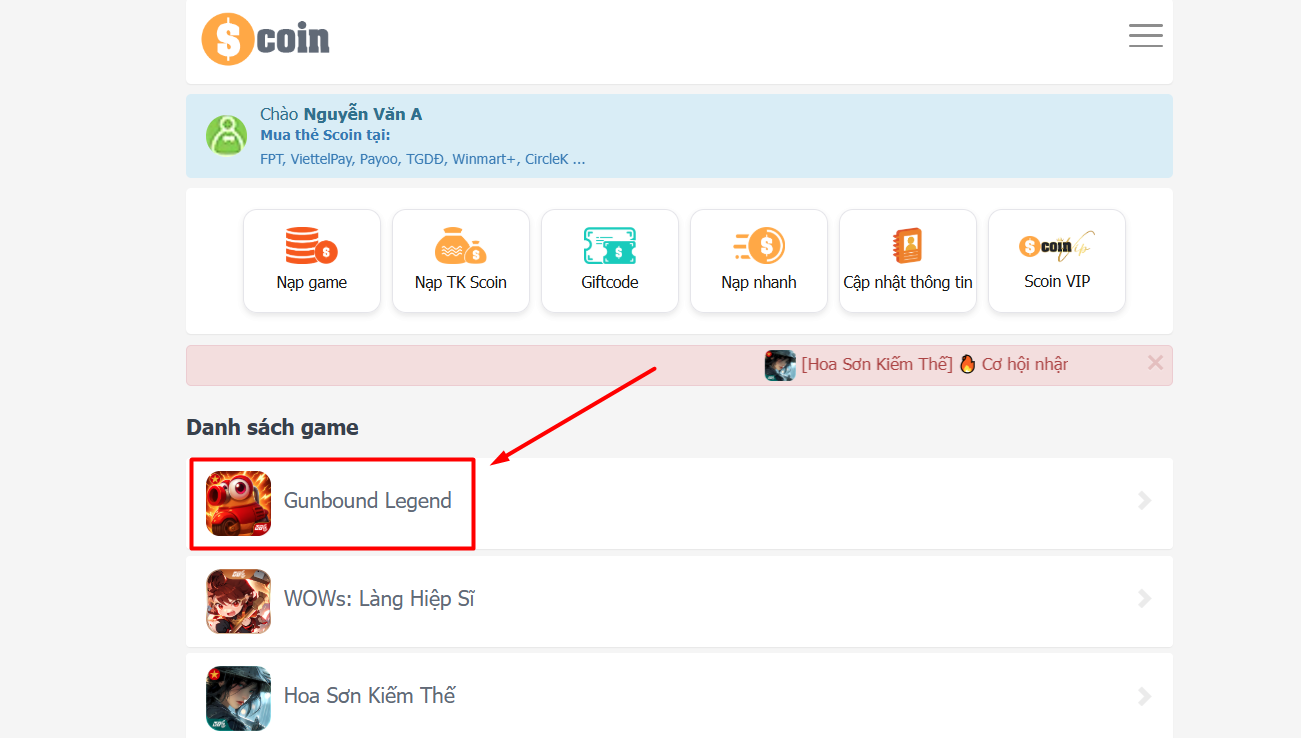Open the Giftcode ticket icon
The height and width of the screenshot is (738, 1301).
pyautogui.click(x=609, y=245)
